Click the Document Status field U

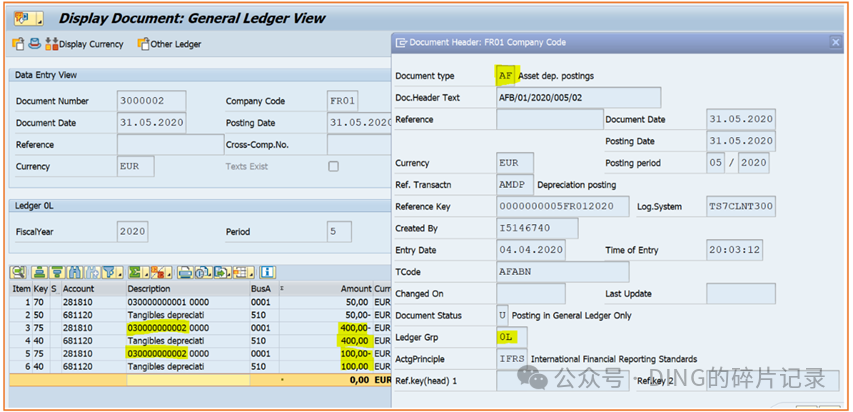(502, 315)
